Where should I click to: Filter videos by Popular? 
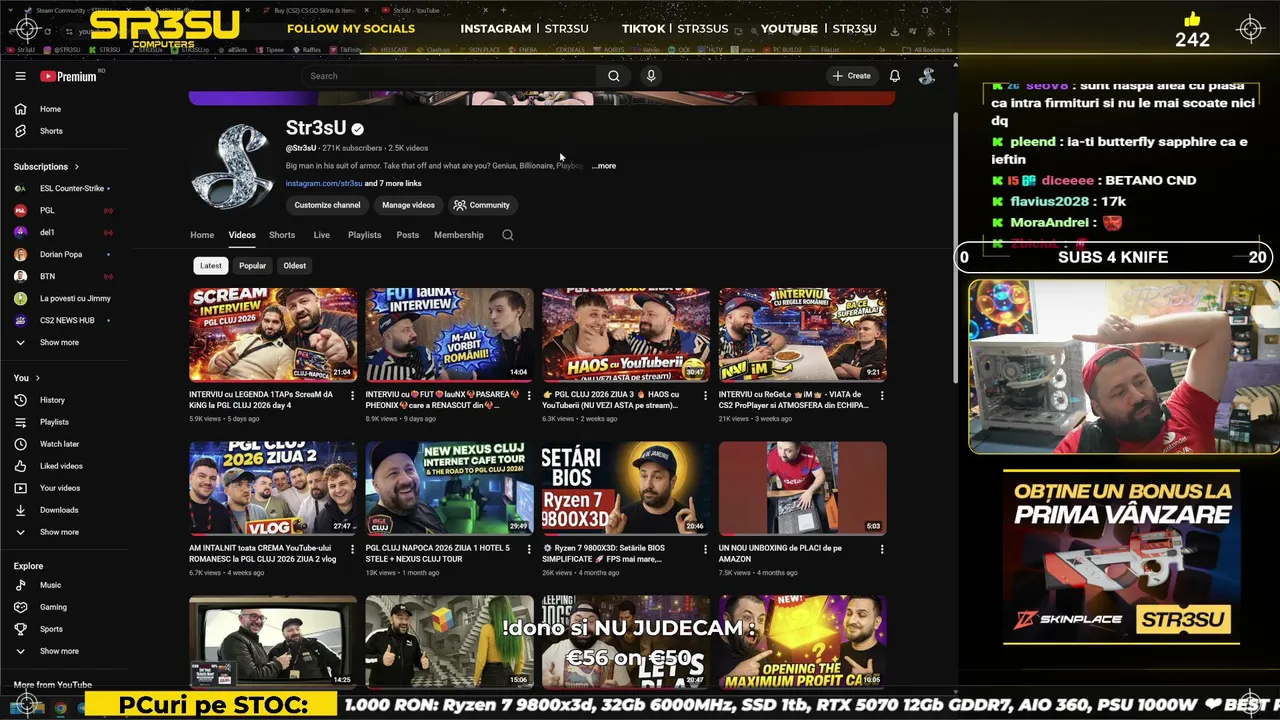pyautogui.click(x=252, y=266)
